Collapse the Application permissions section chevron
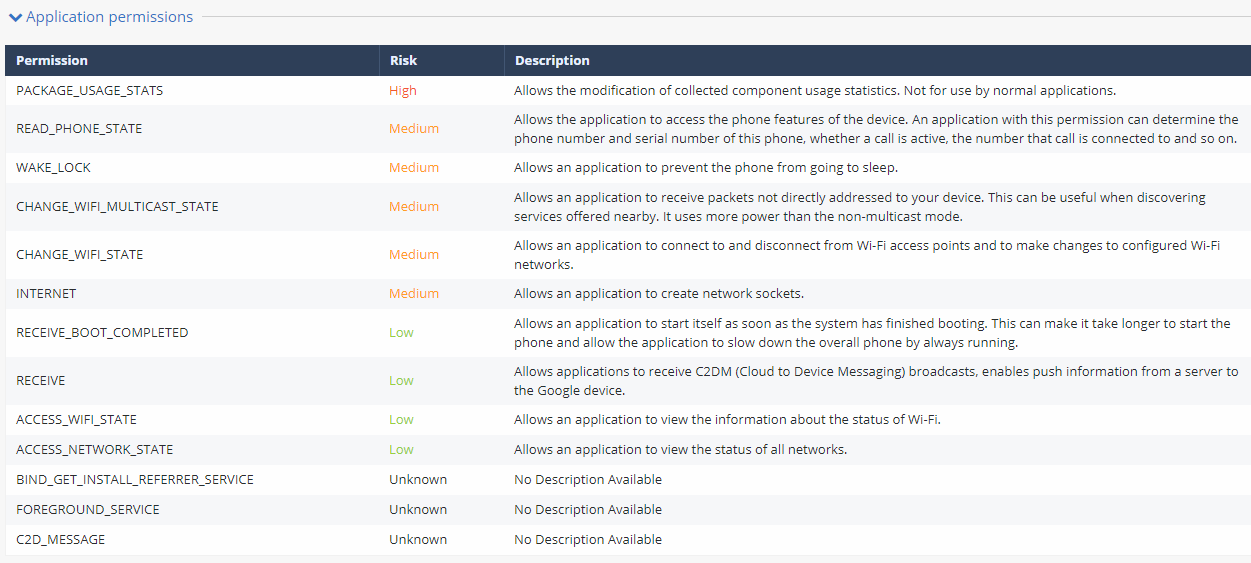1251x563 pixels. point(15,17)
